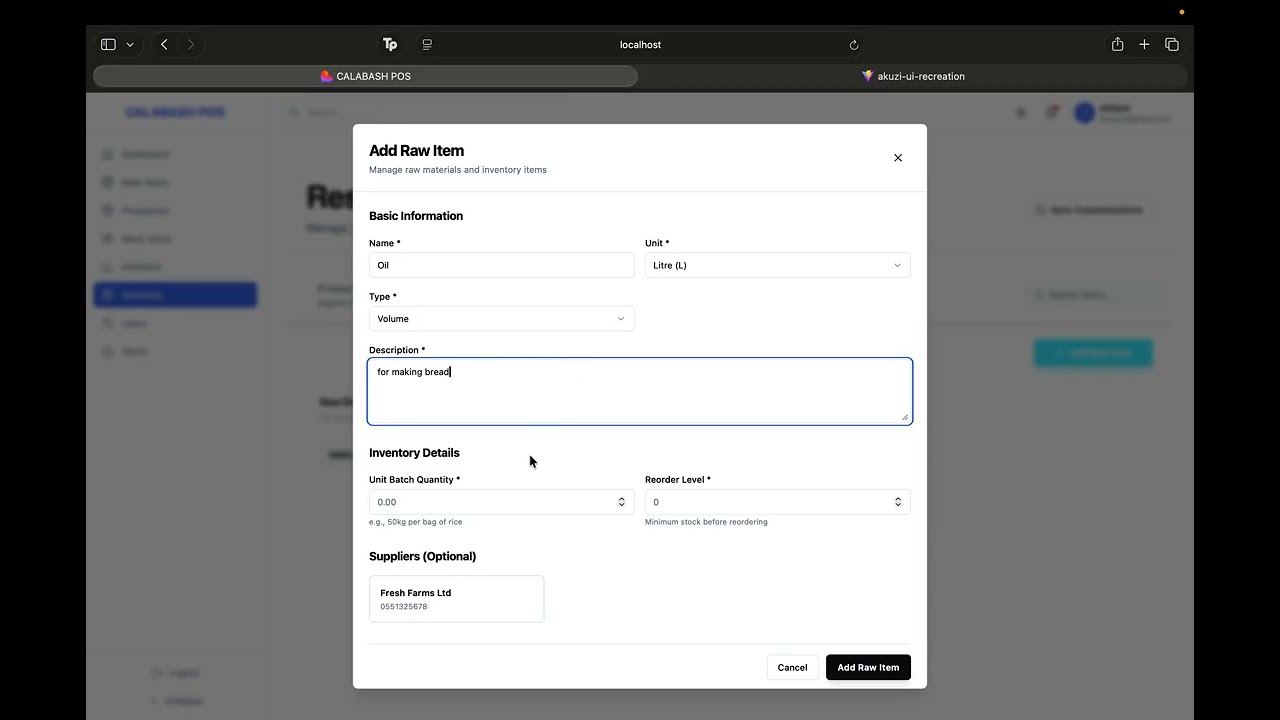This screenshot has width=1280, height=720.
Task: Open the reader page icon in address bar
Action: [x=427, y=44]
